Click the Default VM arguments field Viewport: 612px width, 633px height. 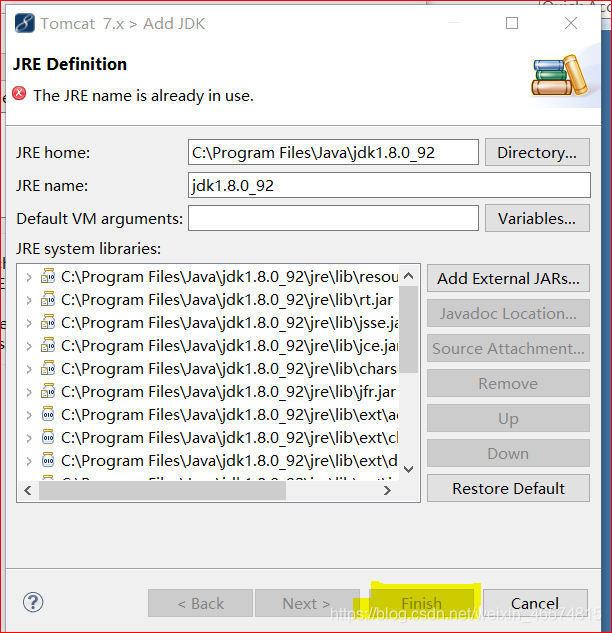(x=333, y=218)
